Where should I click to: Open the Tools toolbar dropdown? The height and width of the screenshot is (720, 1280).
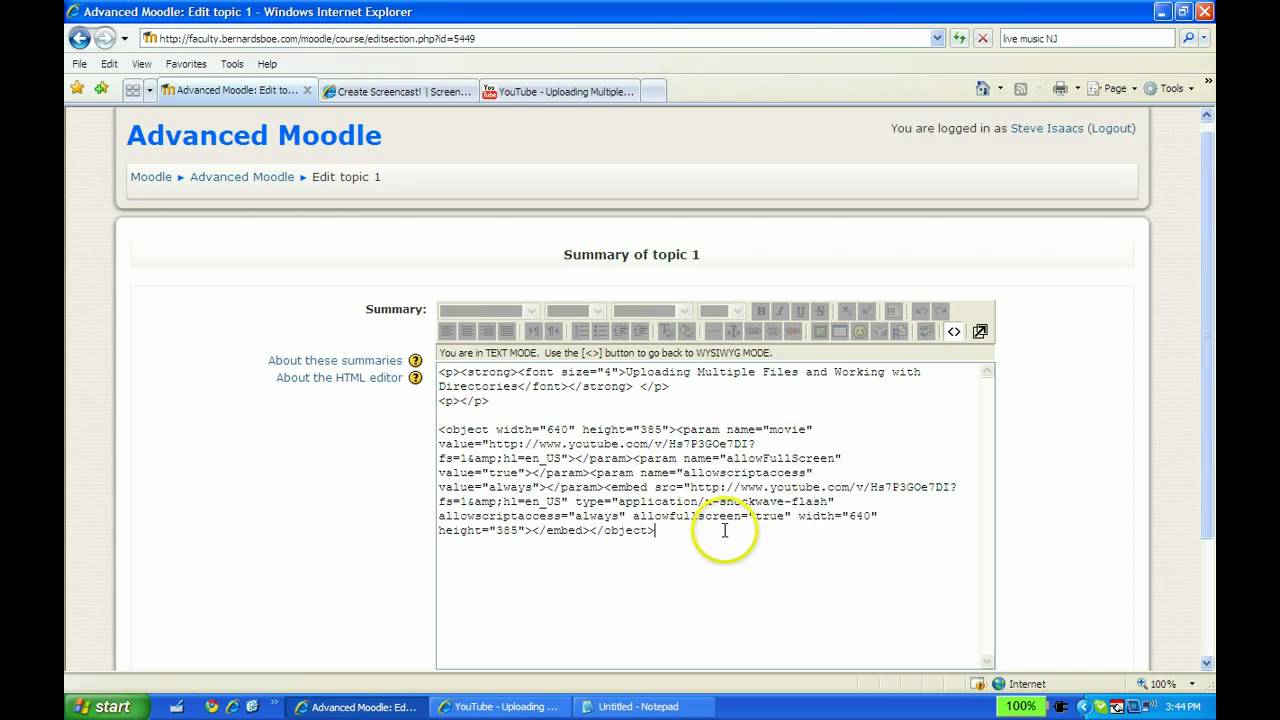pos(1168,88)
